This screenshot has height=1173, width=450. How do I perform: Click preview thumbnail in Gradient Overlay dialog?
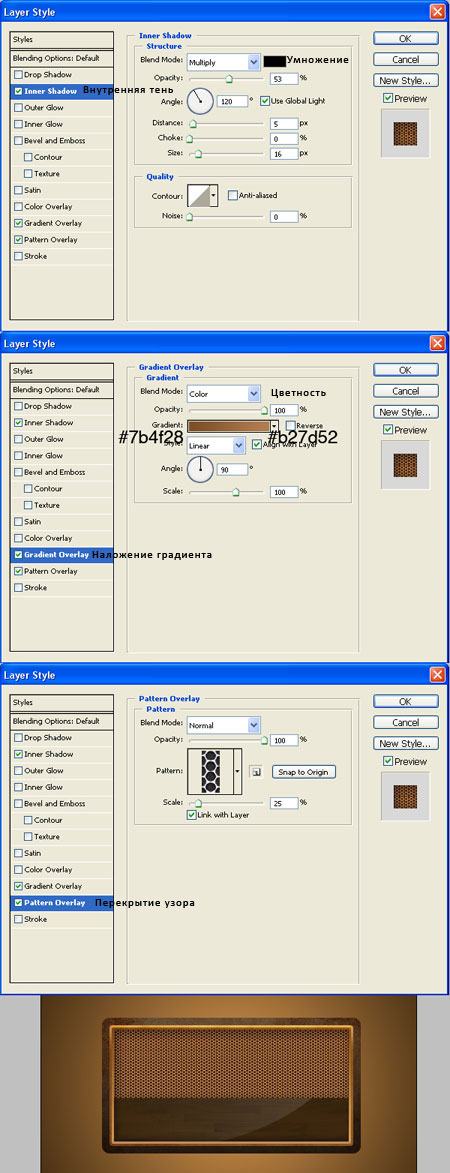[405, 465]
